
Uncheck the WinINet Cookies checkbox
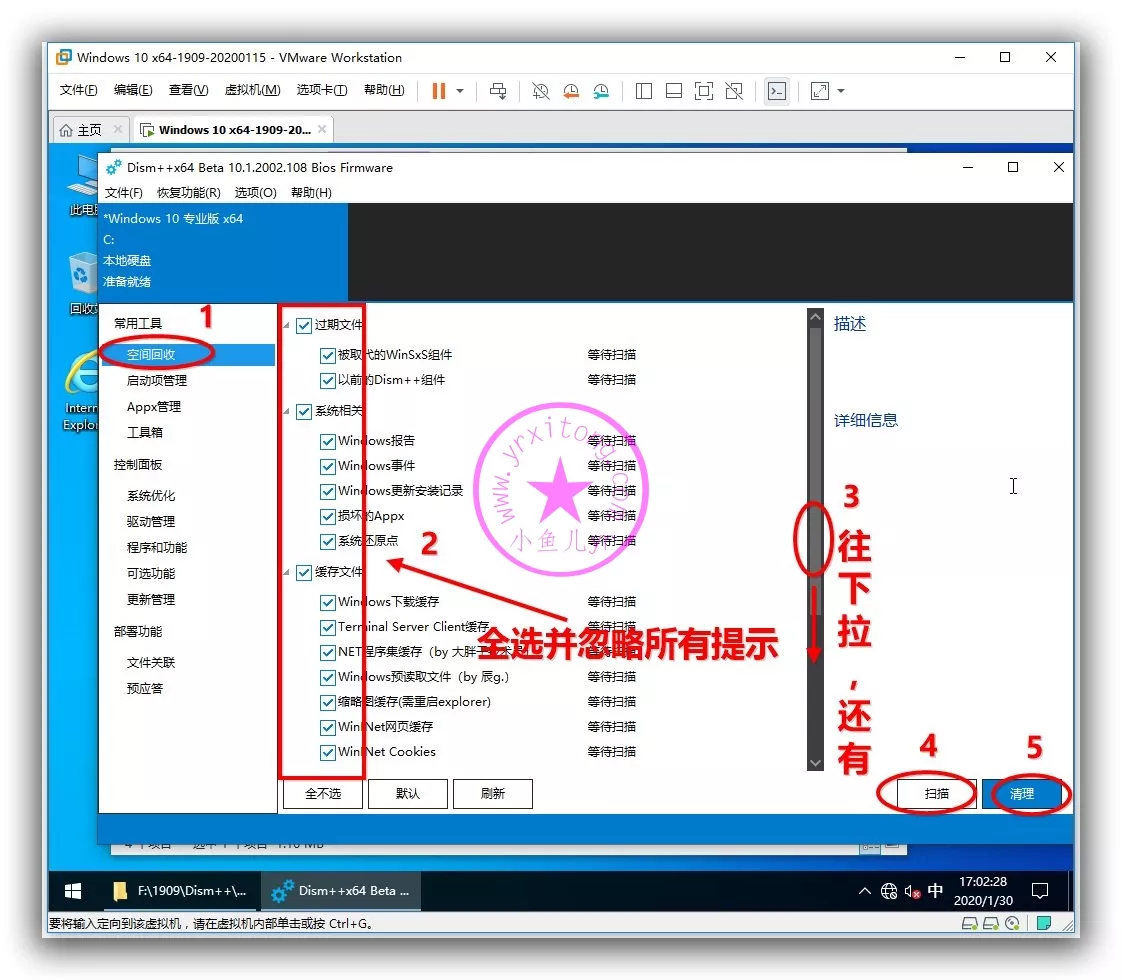pyautogui.click(x=327, y=752)
